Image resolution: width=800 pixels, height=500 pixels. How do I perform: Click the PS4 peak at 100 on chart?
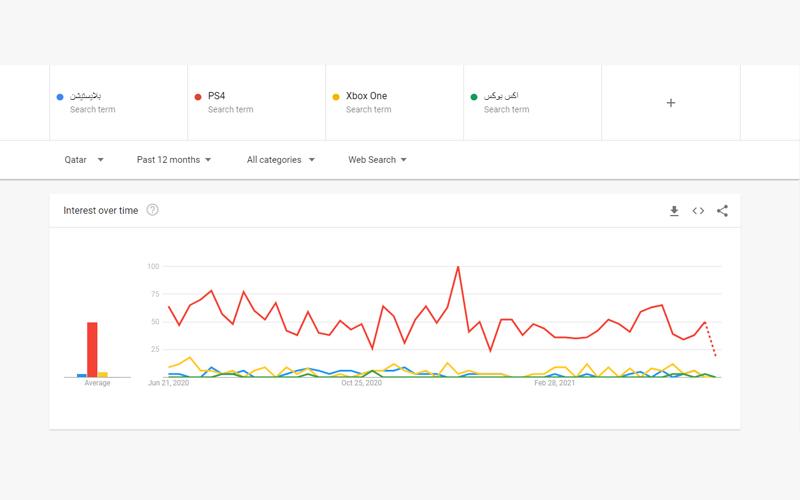tap(458, 267)
